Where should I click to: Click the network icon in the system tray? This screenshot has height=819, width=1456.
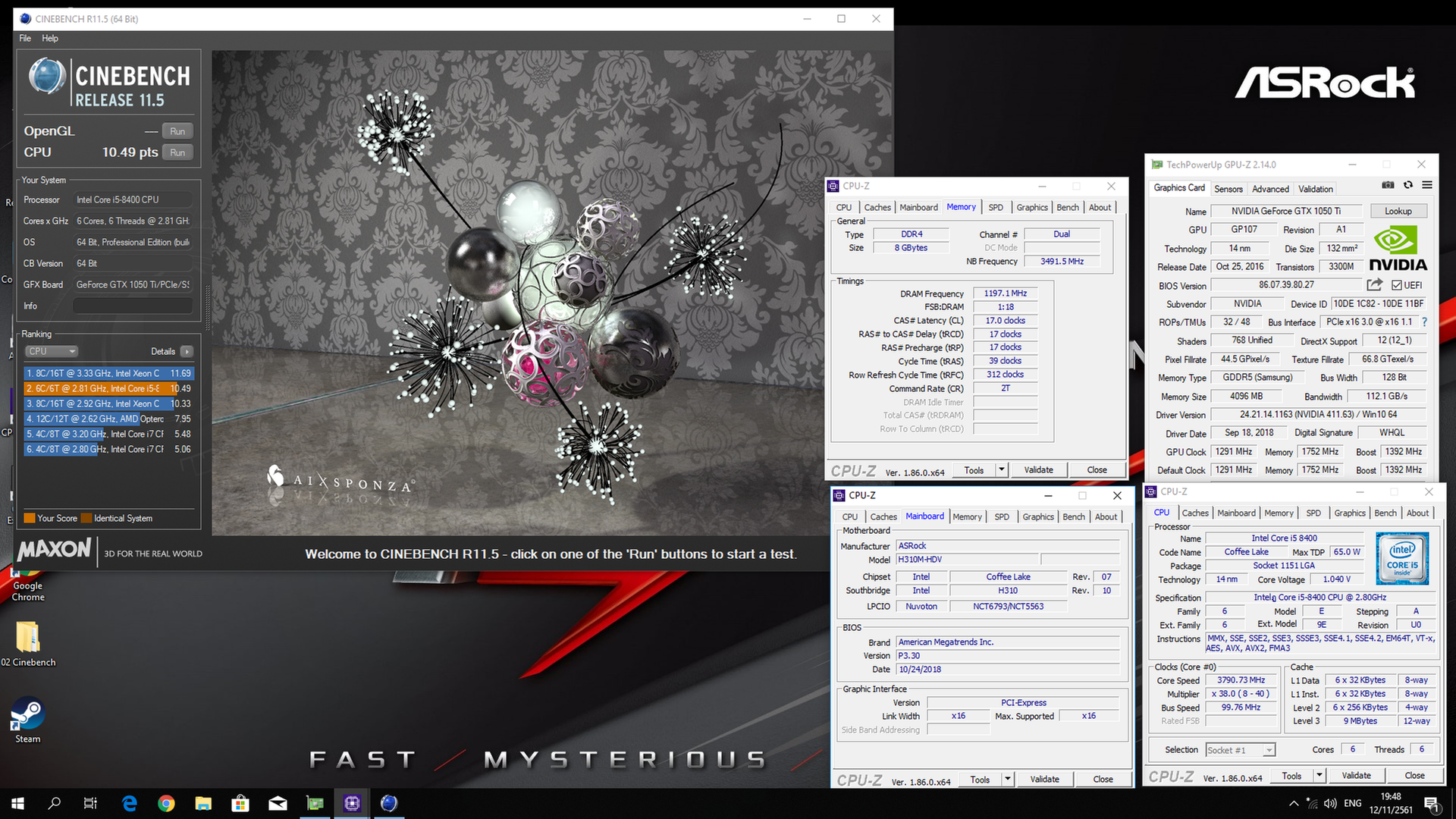(1312, 803)
